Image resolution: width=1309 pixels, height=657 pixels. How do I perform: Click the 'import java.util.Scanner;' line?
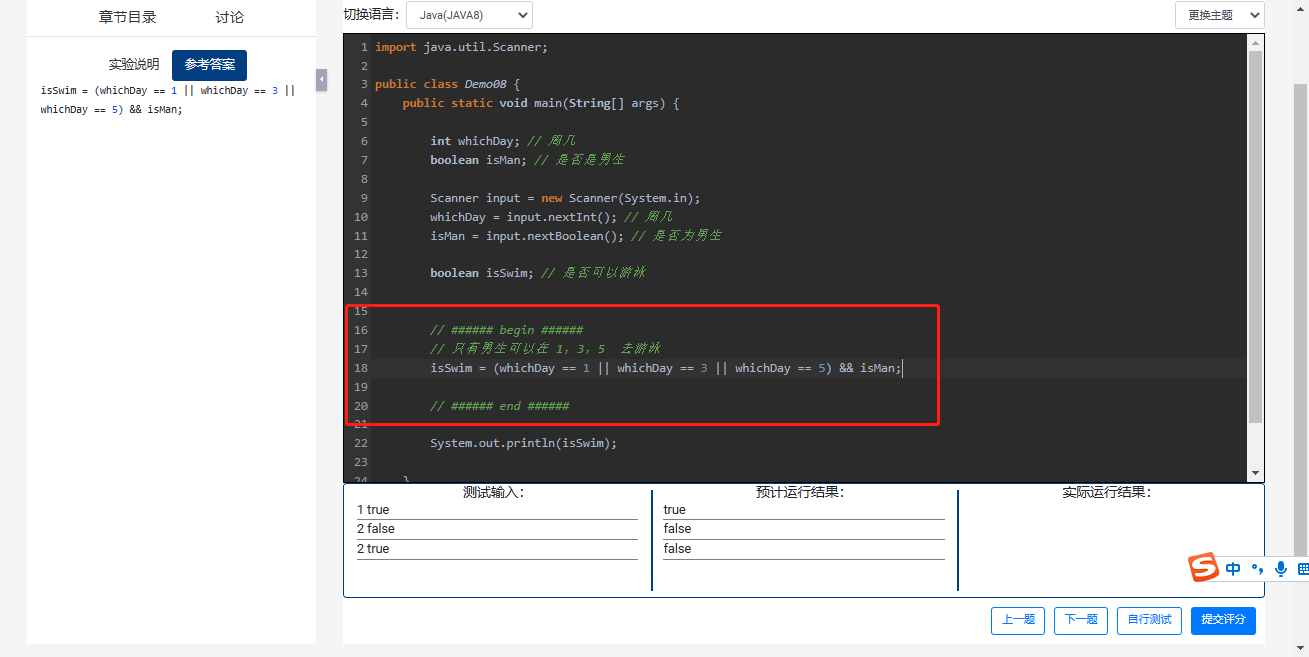461,47
